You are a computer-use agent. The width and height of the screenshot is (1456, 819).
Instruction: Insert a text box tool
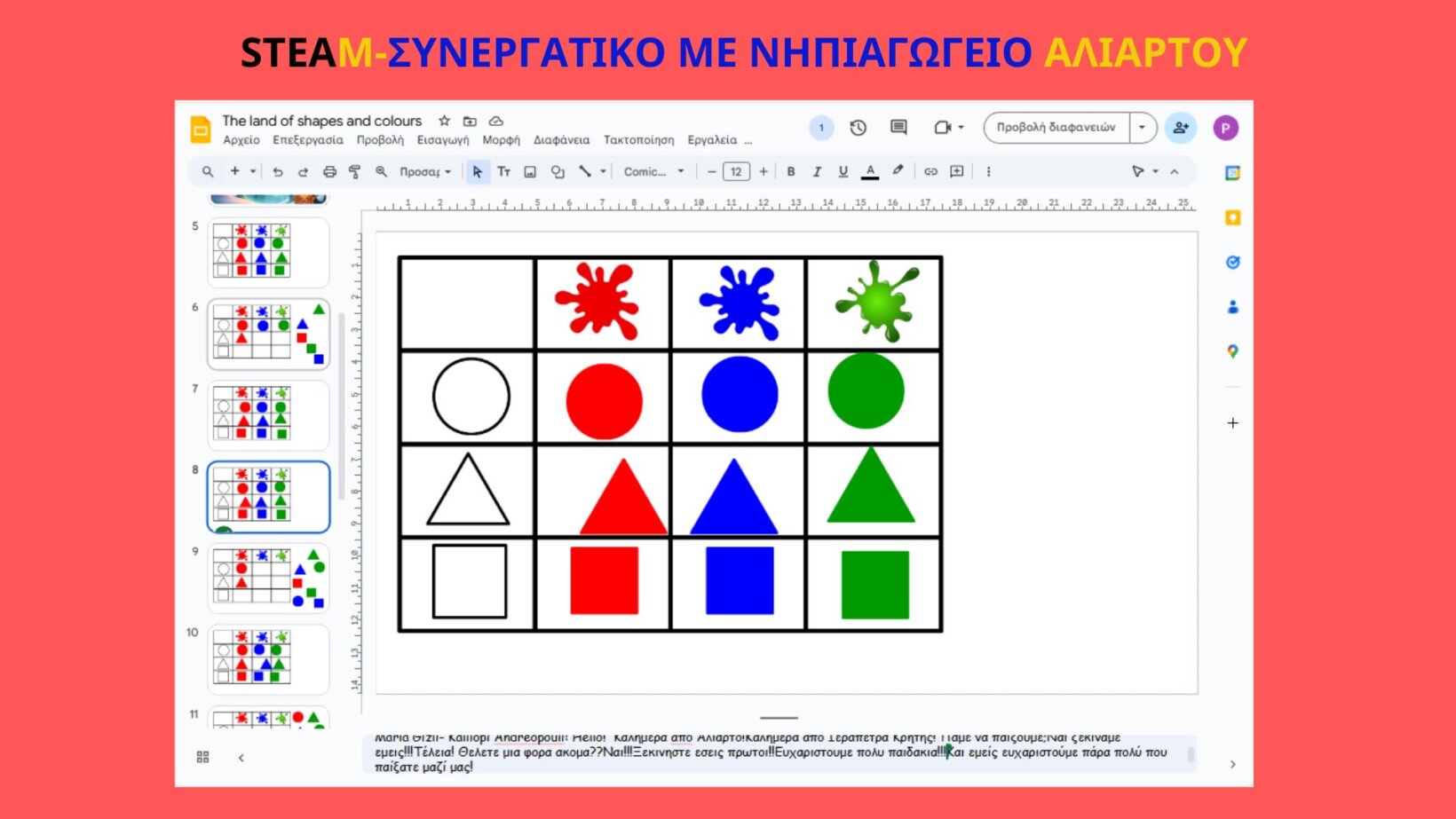(503, 172)
